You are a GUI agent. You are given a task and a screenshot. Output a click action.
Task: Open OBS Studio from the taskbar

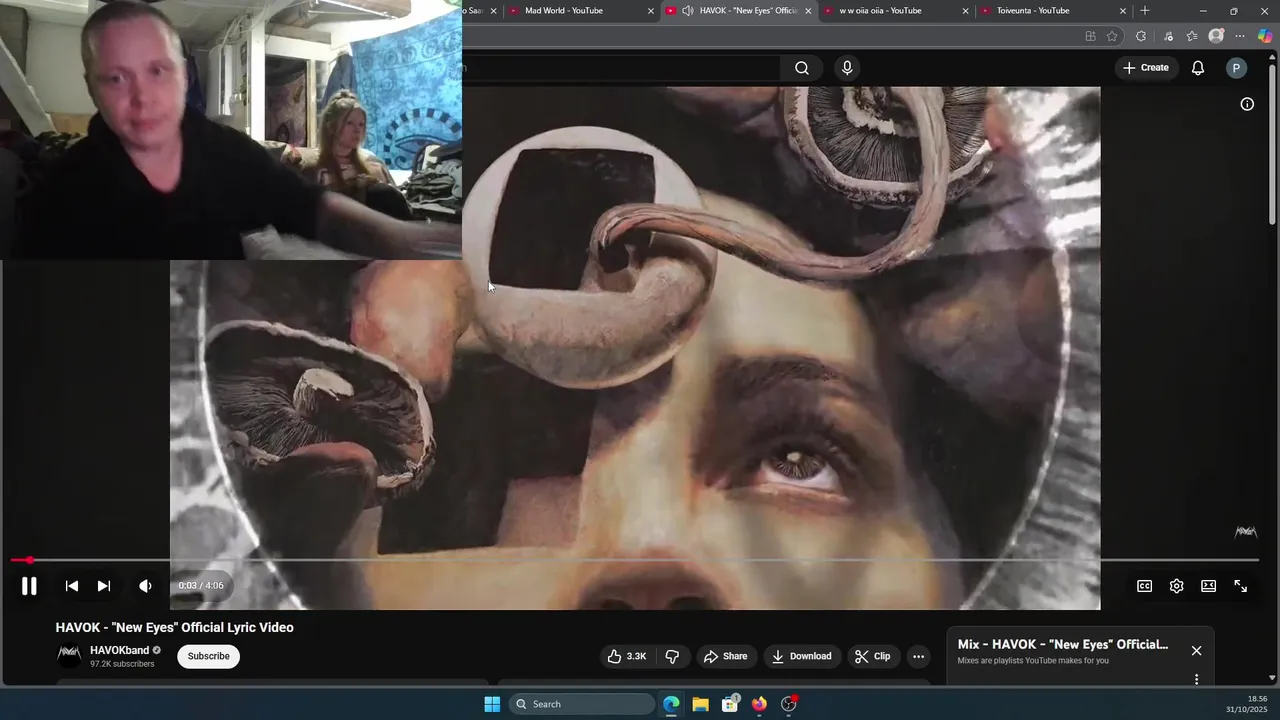(789, 704)
